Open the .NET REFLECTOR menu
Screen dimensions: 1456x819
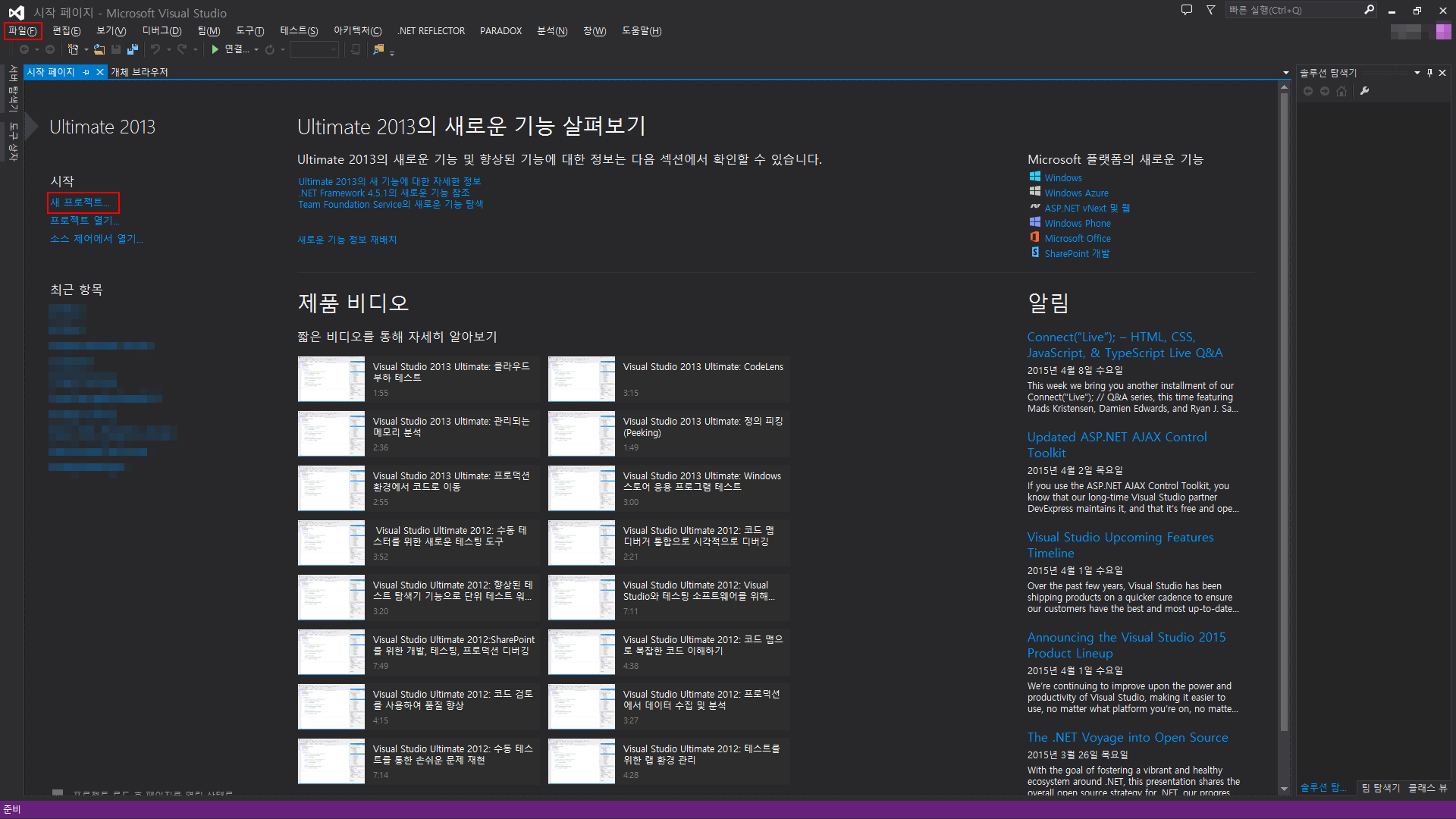pyautogui.click(x=431, y=31)
